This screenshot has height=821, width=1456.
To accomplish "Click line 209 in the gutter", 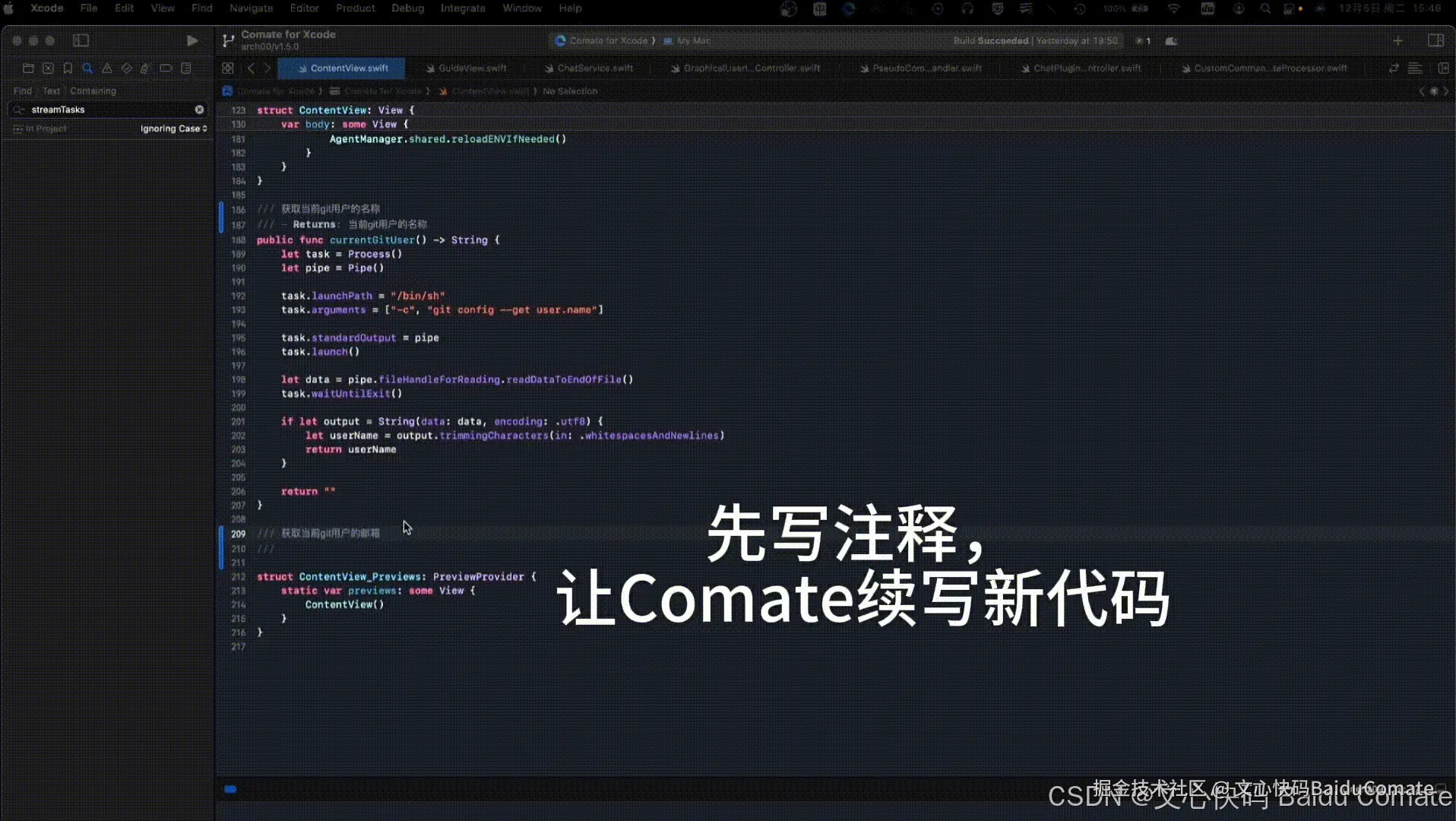I will click(238, 534).
